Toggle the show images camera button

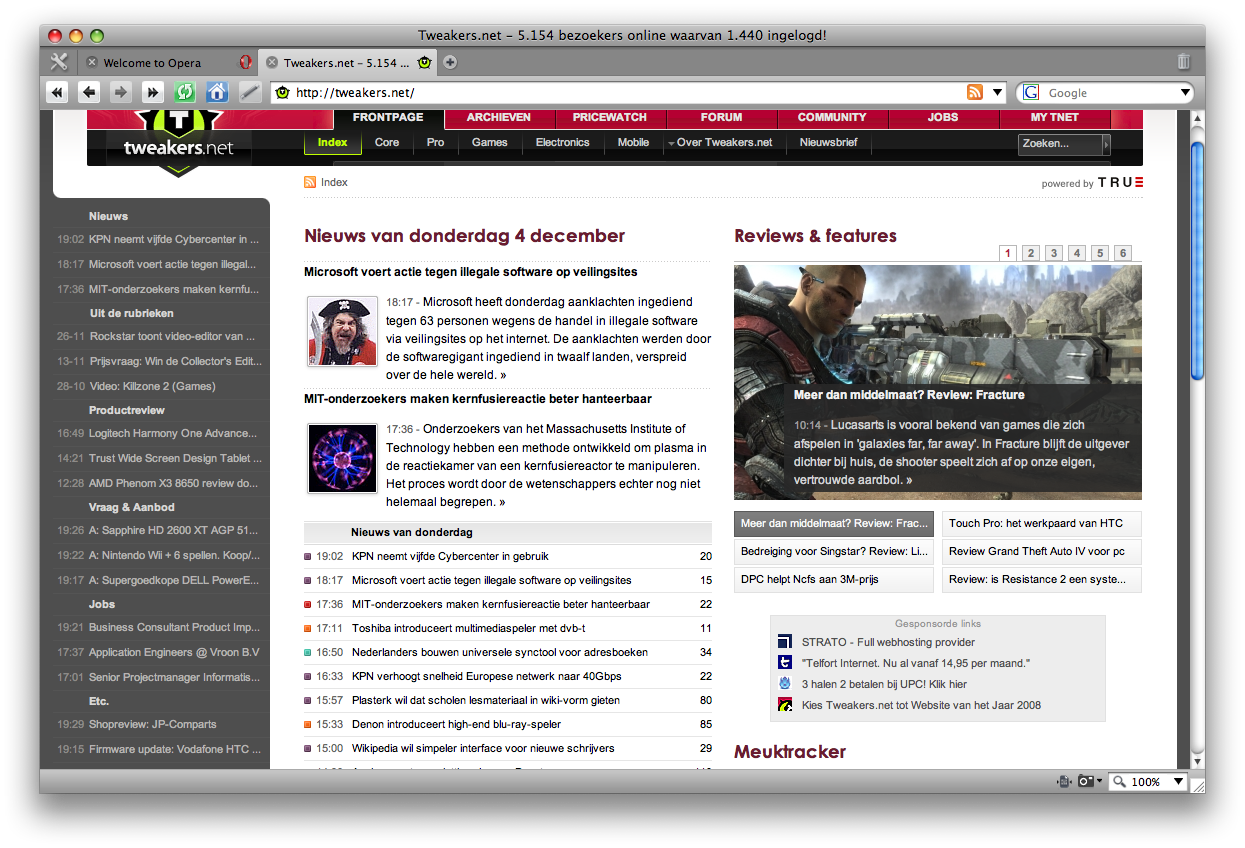pos(1085,781)
